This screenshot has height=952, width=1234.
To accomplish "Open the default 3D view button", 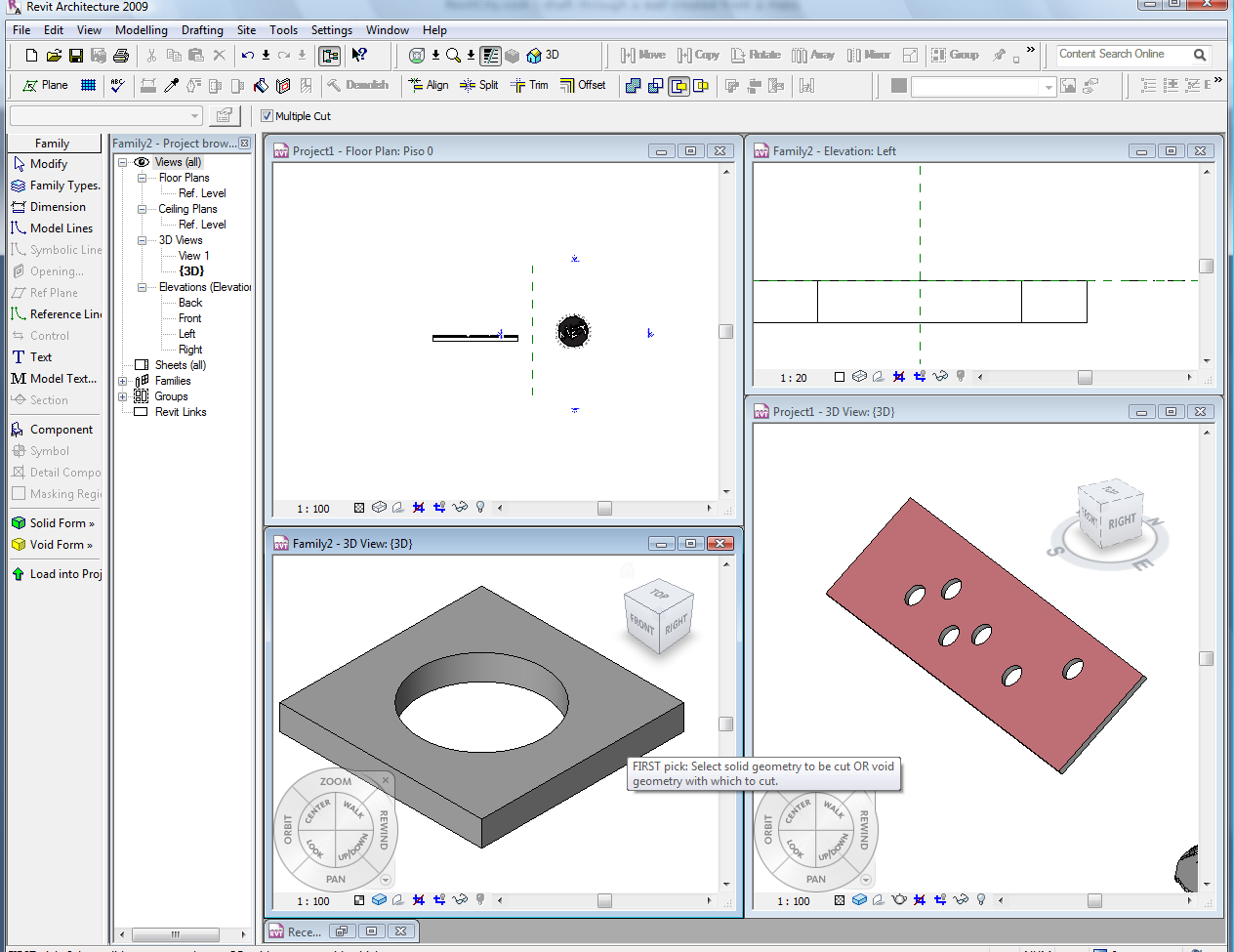I will [543, 56].
